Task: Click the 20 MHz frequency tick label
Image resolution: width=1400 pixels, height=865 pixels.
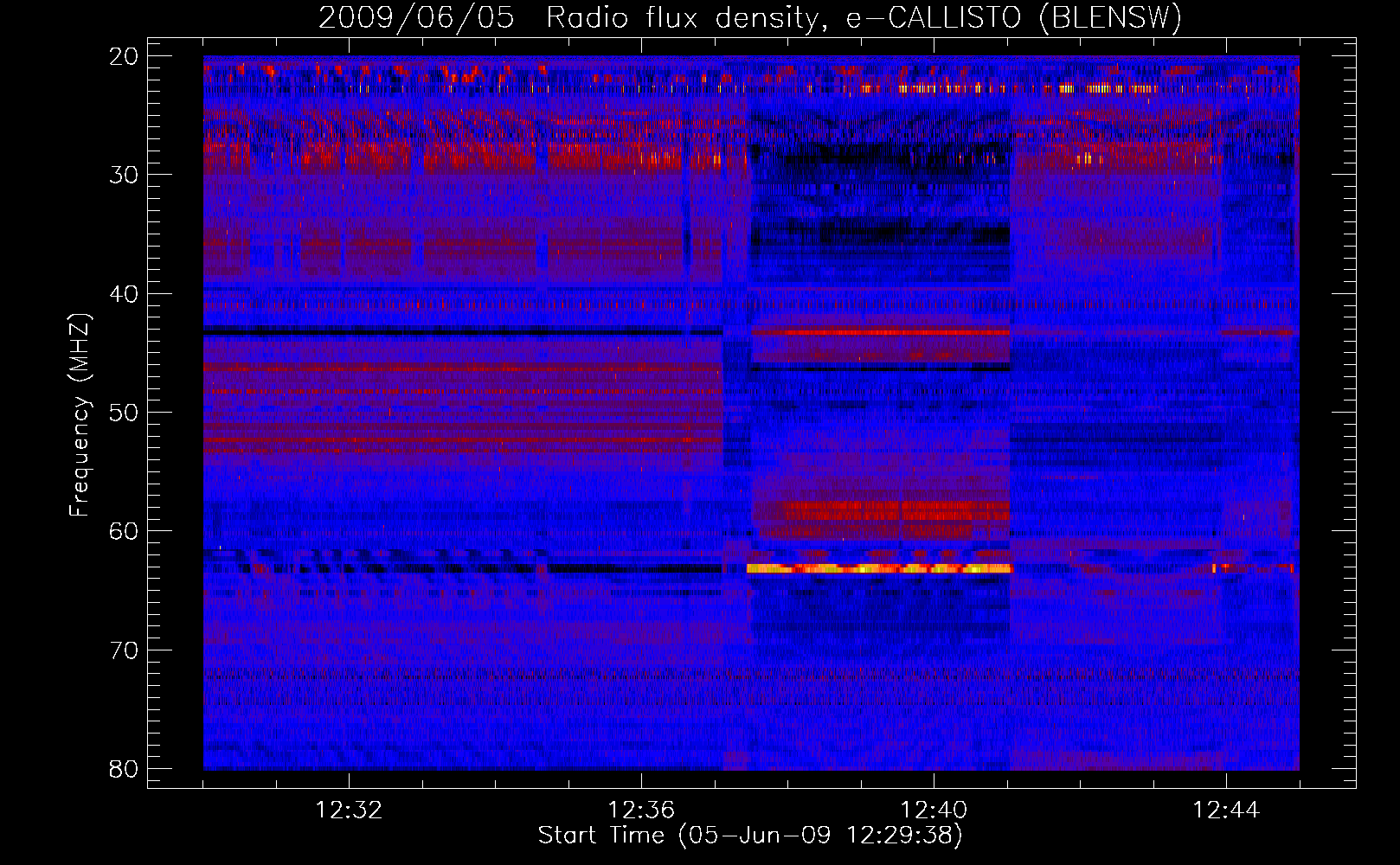Action: (x=125, y=56)
